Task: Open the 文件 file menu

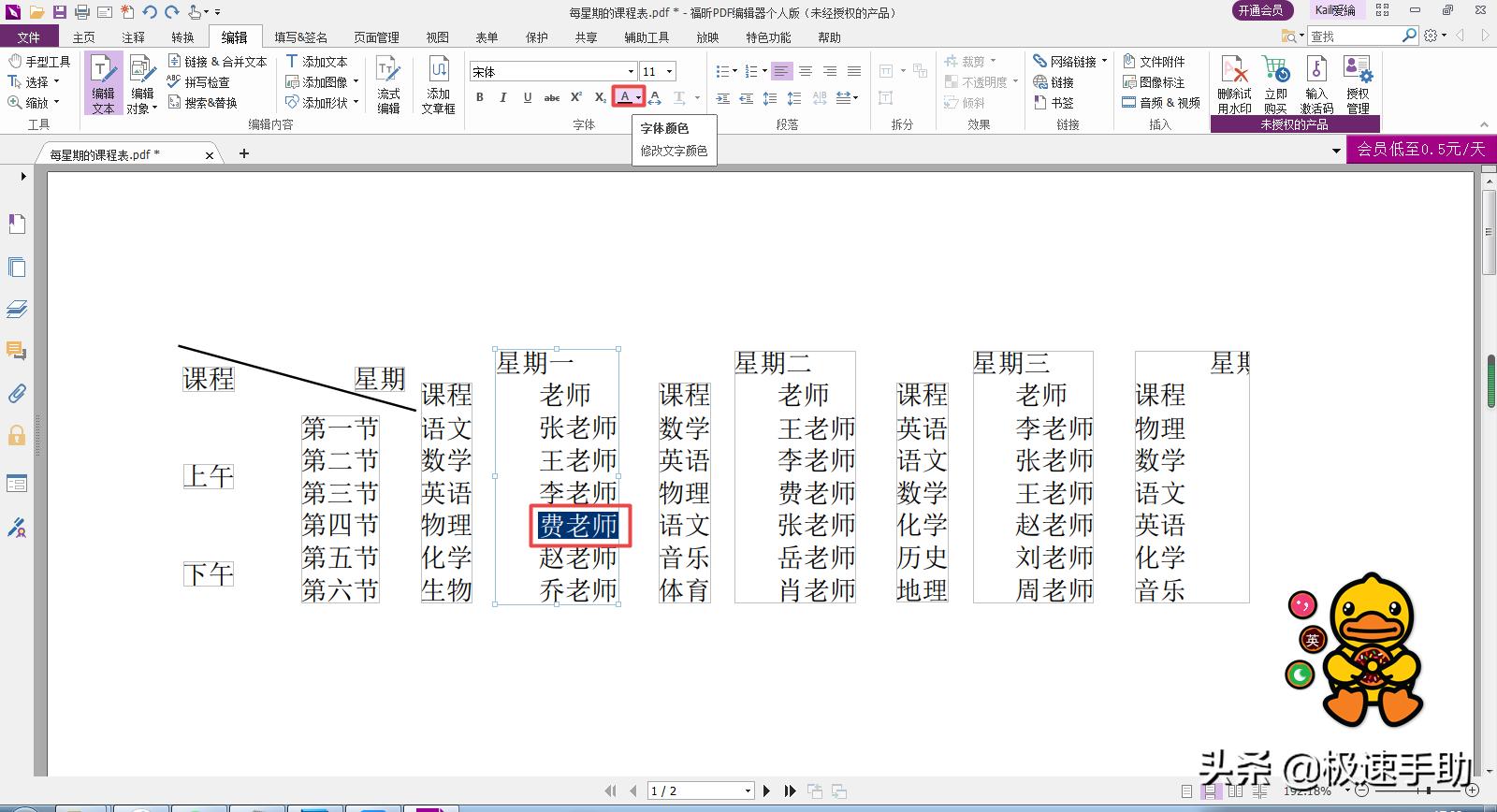Action: coord(29,36)
